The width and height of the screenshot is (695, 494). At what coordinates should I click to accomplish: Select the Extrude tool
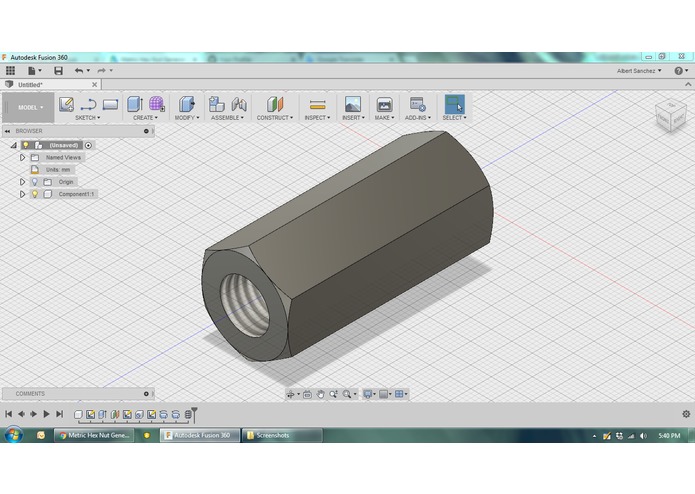135,104
